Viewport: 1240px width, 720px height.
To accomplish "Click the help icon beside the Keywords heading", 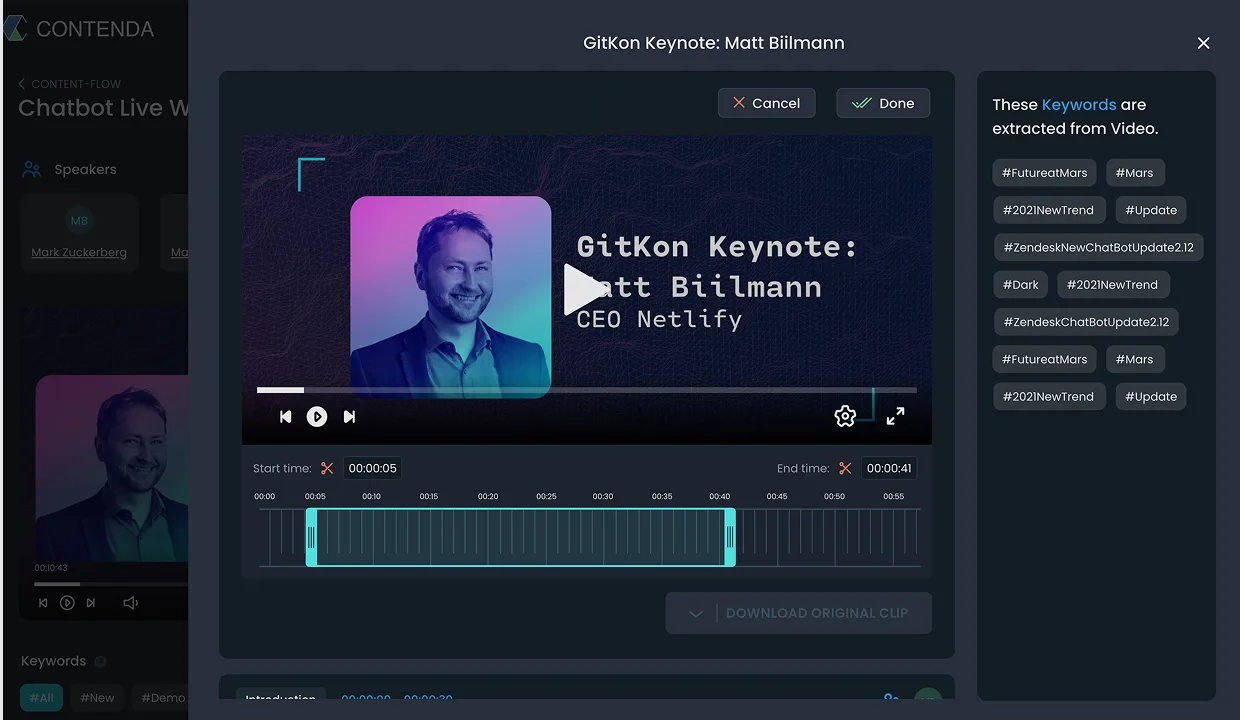I will [100, 661].
